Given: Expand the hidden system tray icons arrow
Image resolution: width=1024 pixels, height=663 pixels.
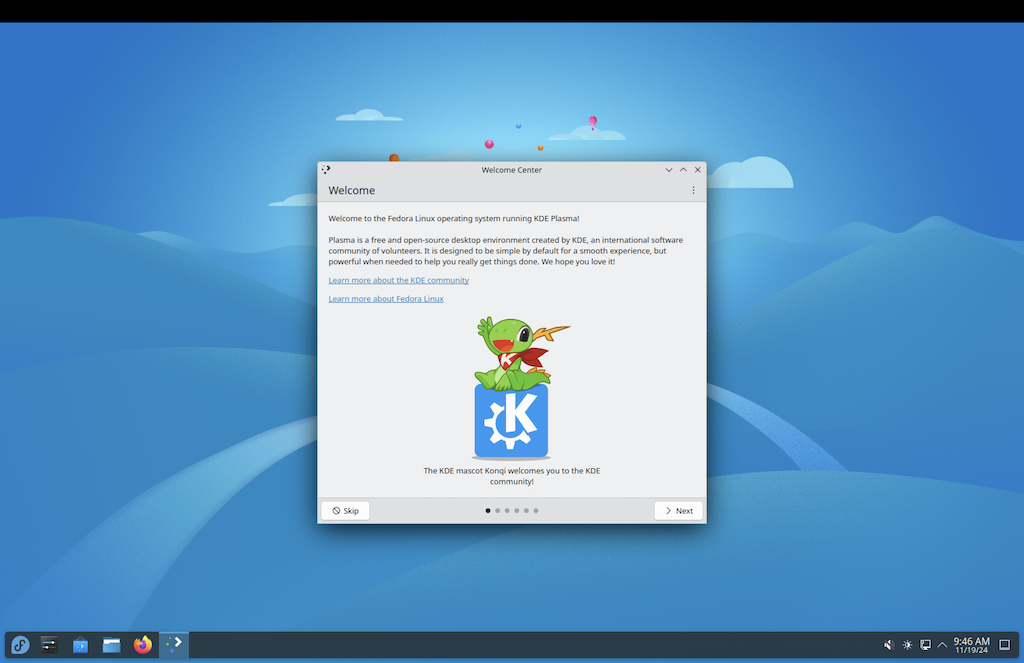Looking at the screenshot, I should tap(942, 645).
